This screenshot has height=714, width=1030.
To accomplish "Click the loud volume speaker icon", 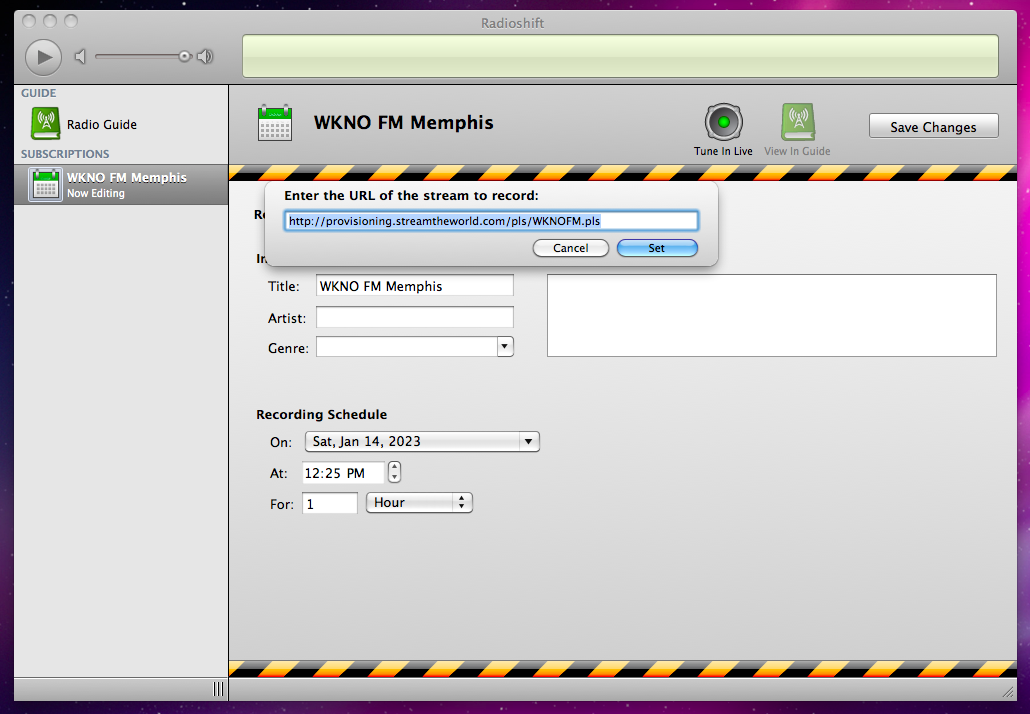I will point(205,56).
